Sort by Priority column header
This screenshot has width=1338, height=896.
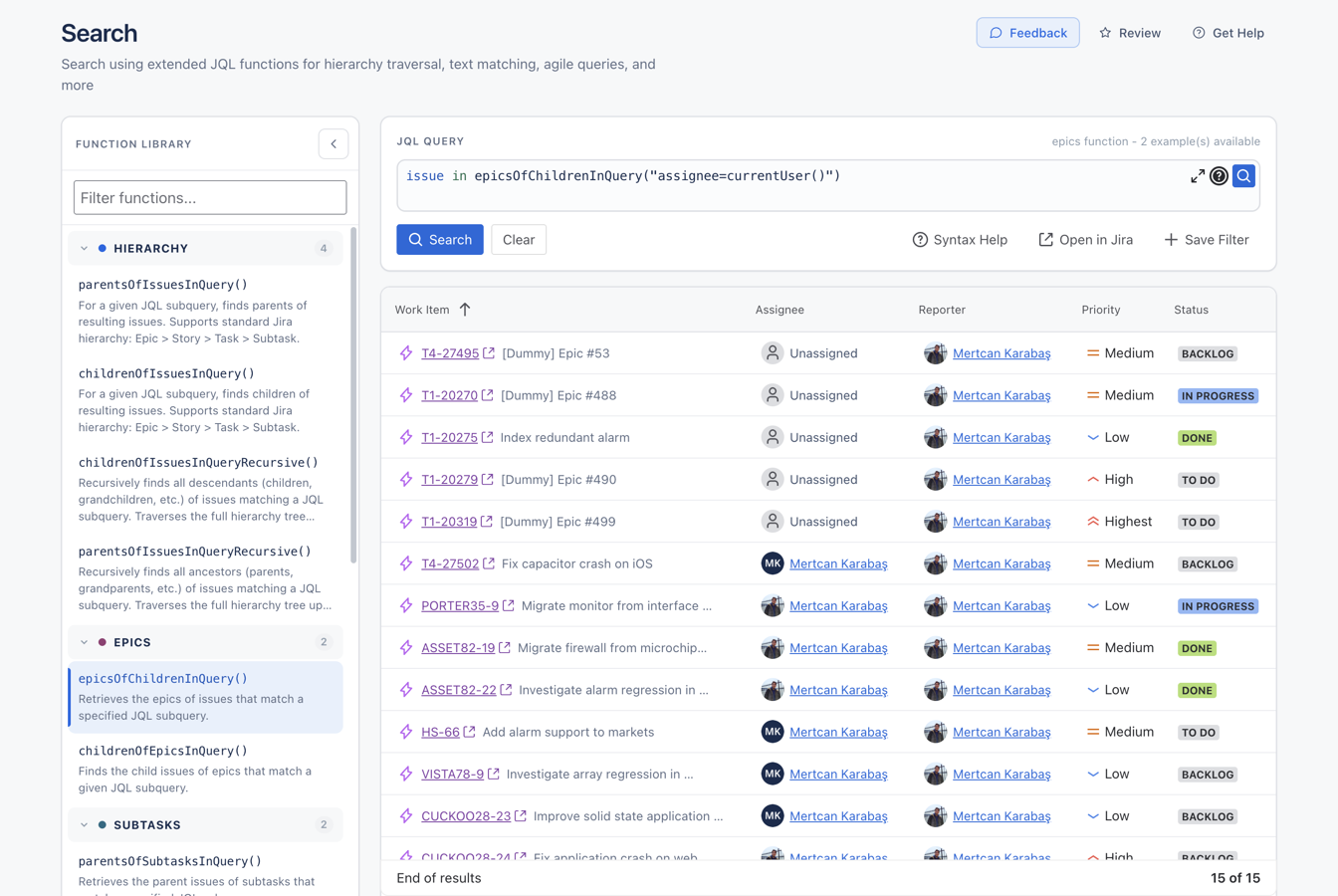coord(1101,310)
